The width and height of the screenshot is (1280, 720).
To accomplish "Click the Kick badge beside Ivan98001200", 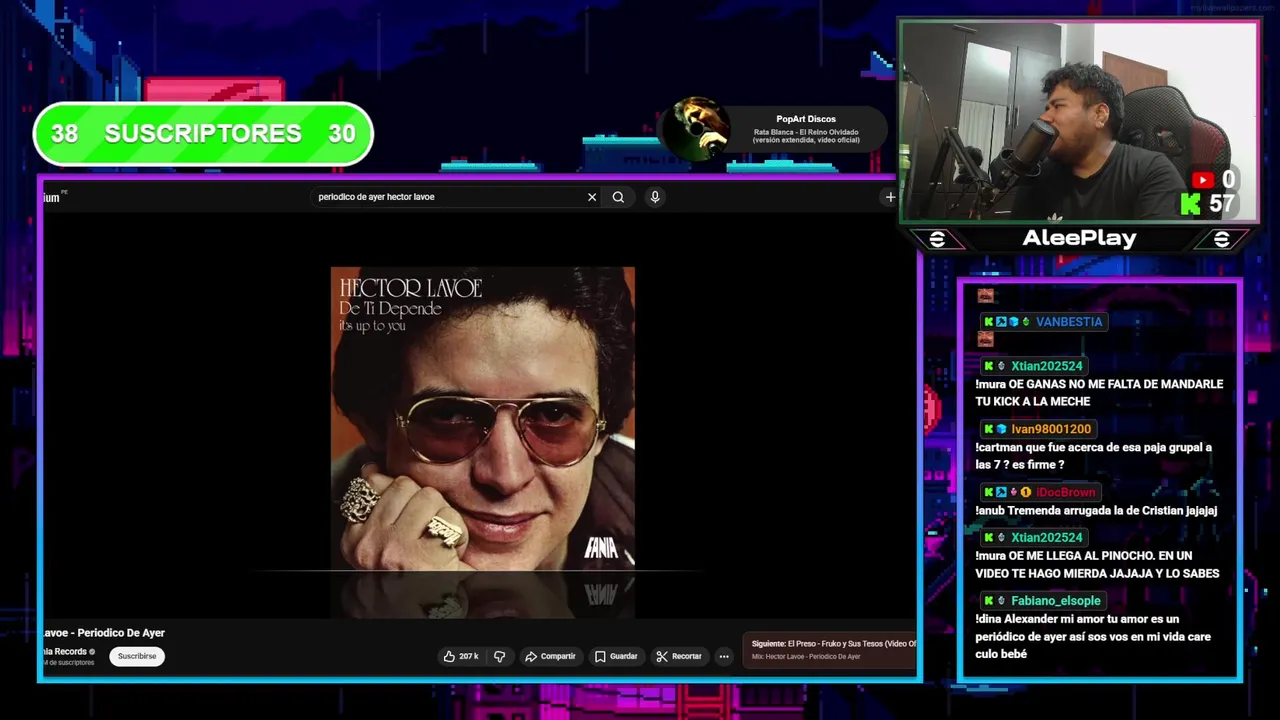I will pos(988,429).
